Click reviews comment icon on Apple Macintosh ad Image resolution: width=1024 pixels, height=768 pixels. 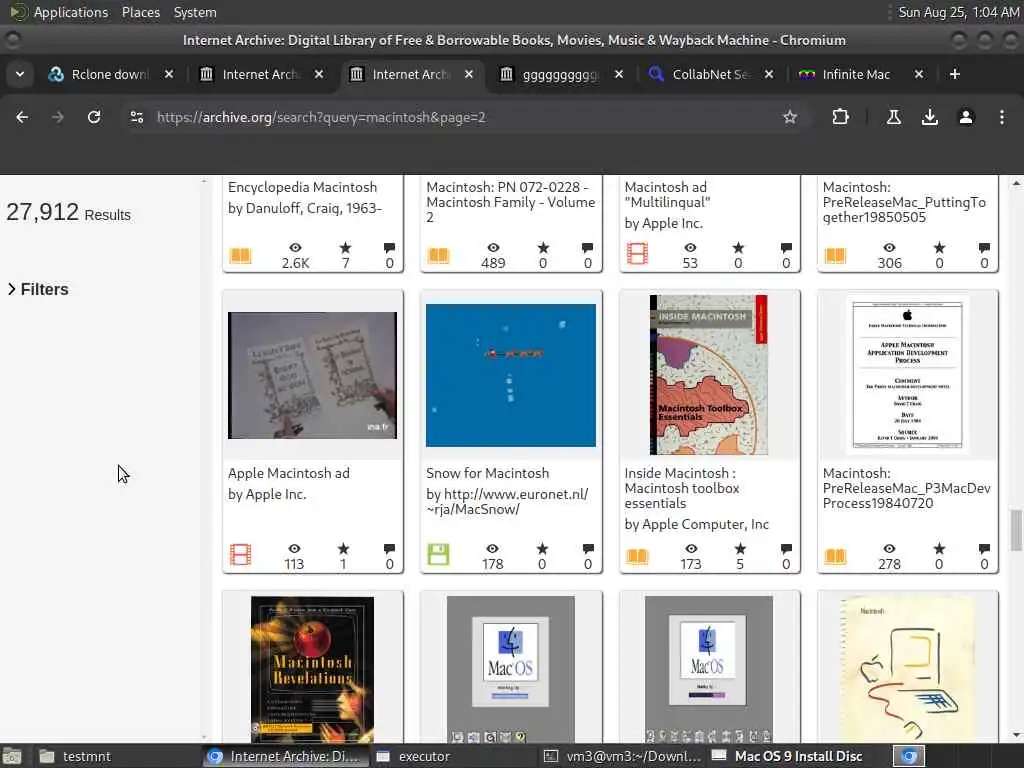(x=389, y=549)
